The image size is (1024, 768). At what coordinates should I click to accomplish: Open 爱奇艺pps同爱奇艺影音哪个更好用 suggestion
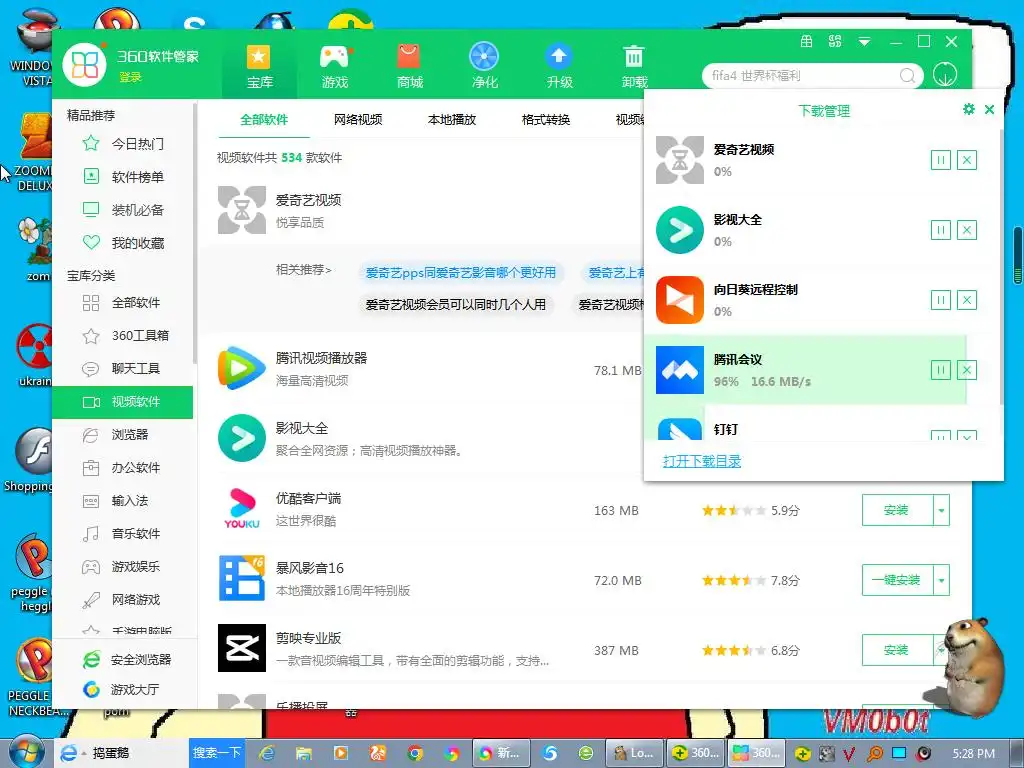[x=460, y=272]
